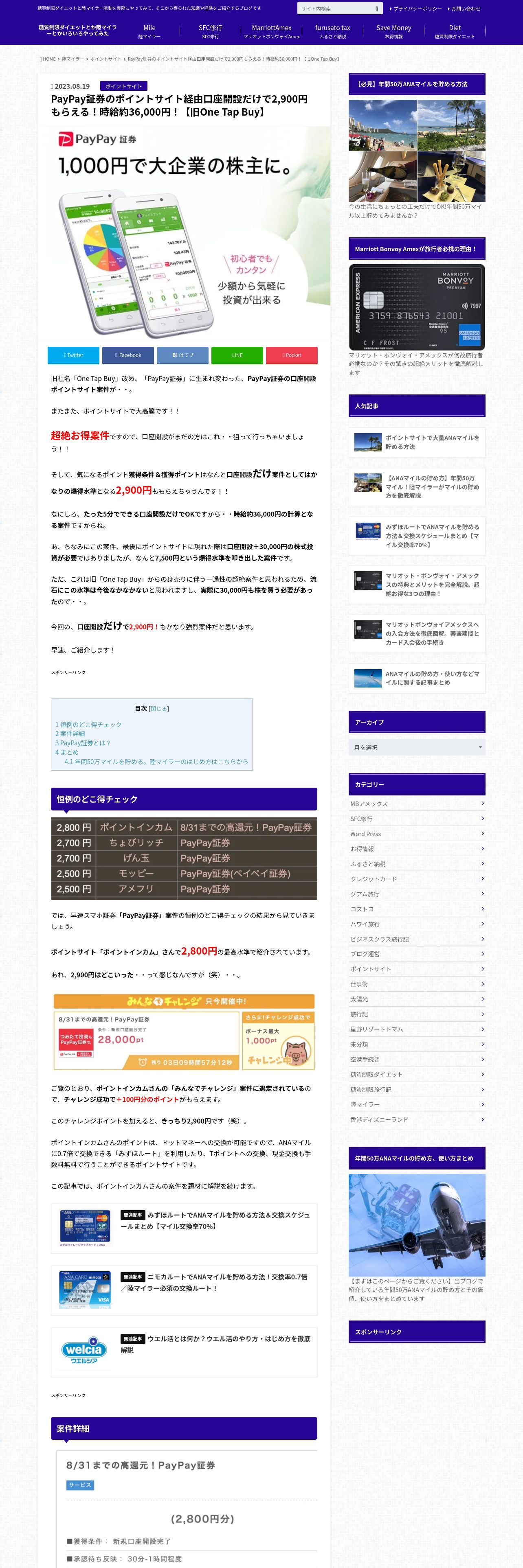Open related article ウエル活とは何か
This screenshot has height=1568, width=523.
(184, 1352)
